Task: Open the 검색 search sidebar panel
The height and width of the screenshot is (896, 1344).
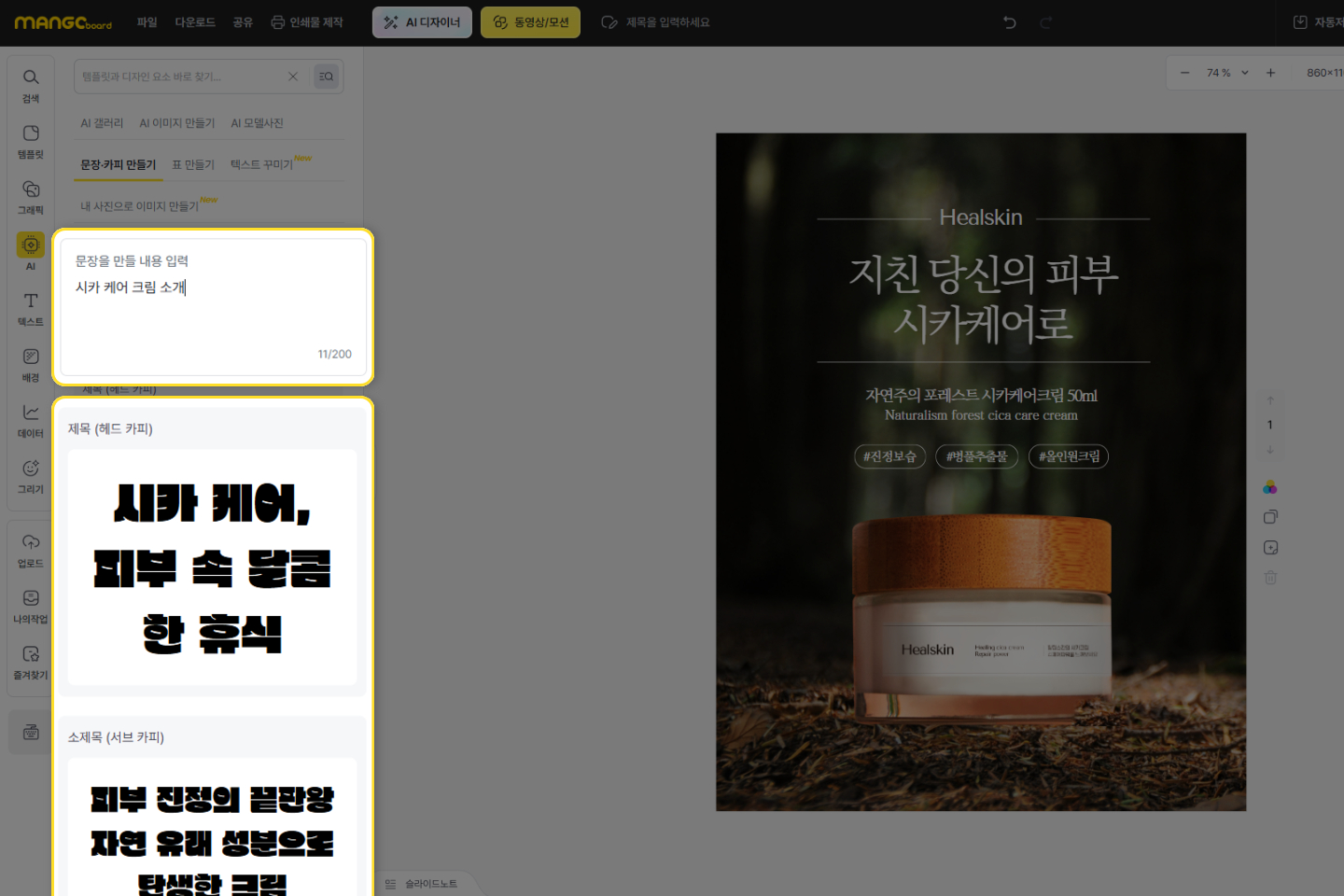Action: tap(31, 86)
